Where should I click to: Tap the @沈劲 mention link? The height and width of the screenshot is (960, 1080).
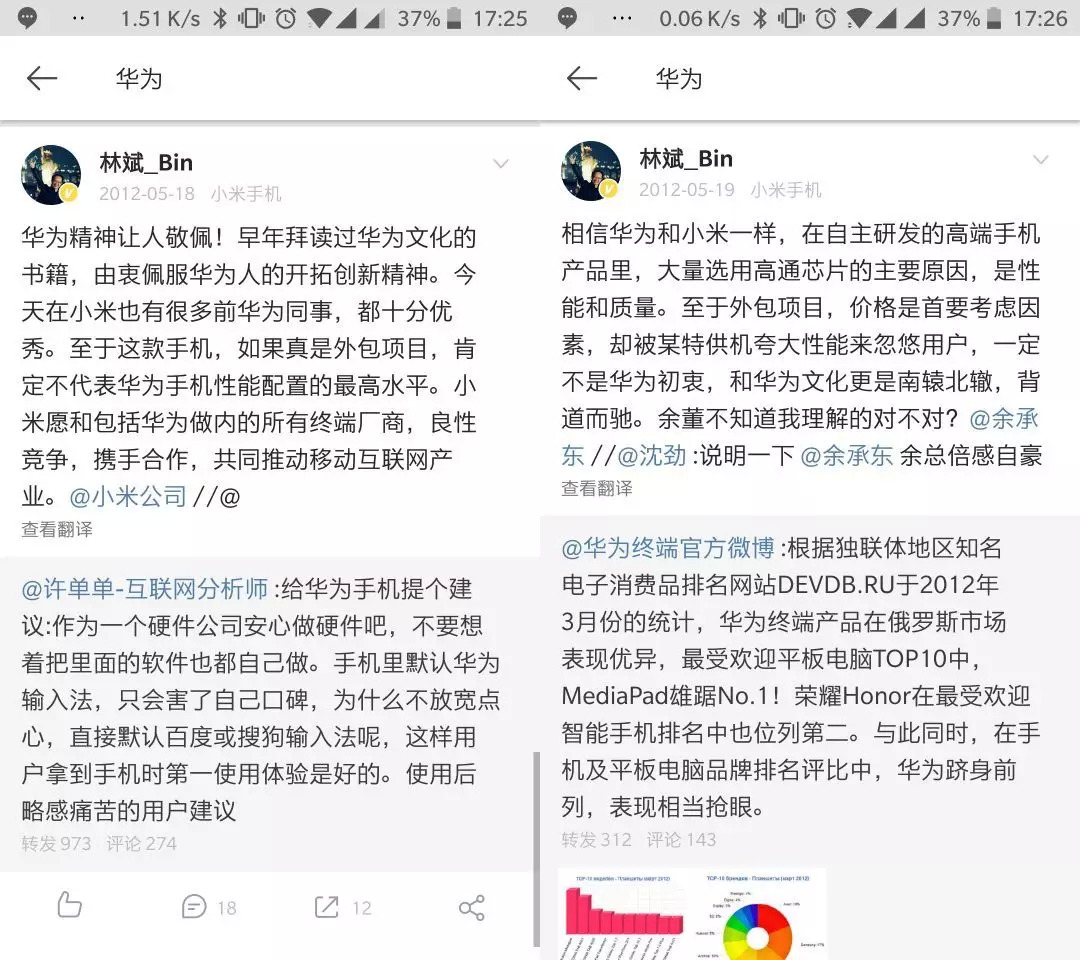click(652, 455)
